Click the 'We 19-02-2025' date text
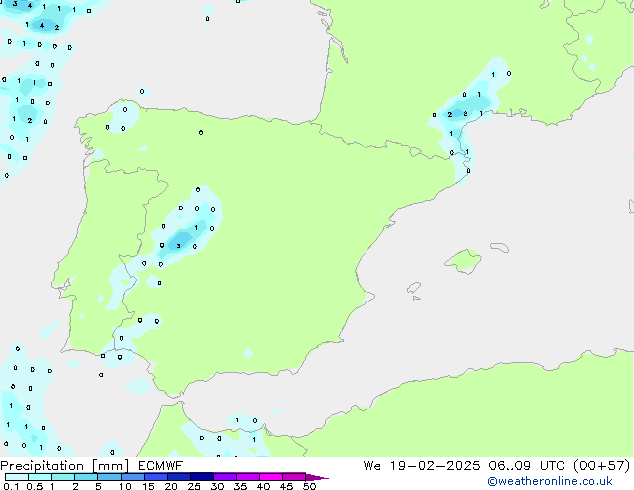 point(422,466)
